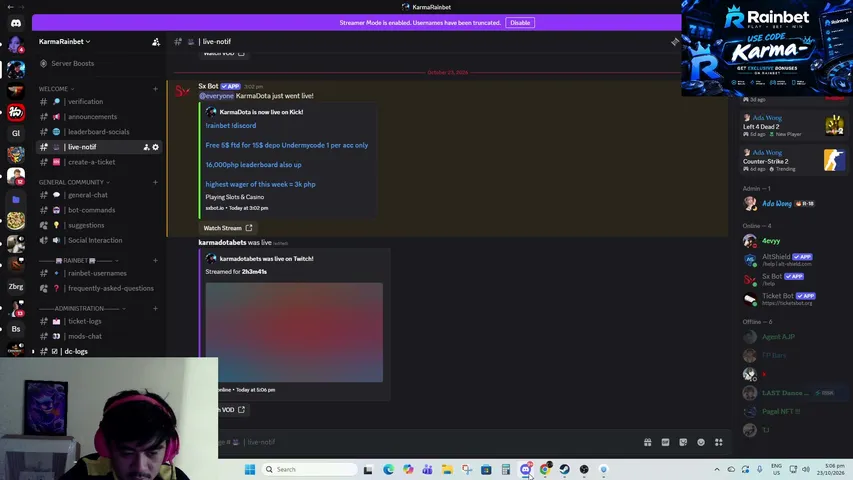Open the suggestions channel
Screen dimensions: 853x480
click(x=99, y=225)
